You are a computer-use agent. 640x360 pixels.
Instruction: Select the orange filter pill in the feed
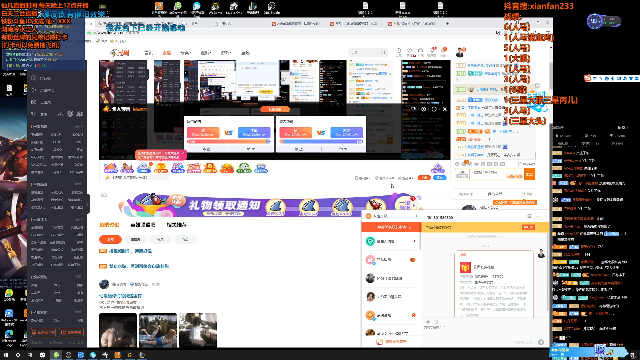[x=110, y=240]
